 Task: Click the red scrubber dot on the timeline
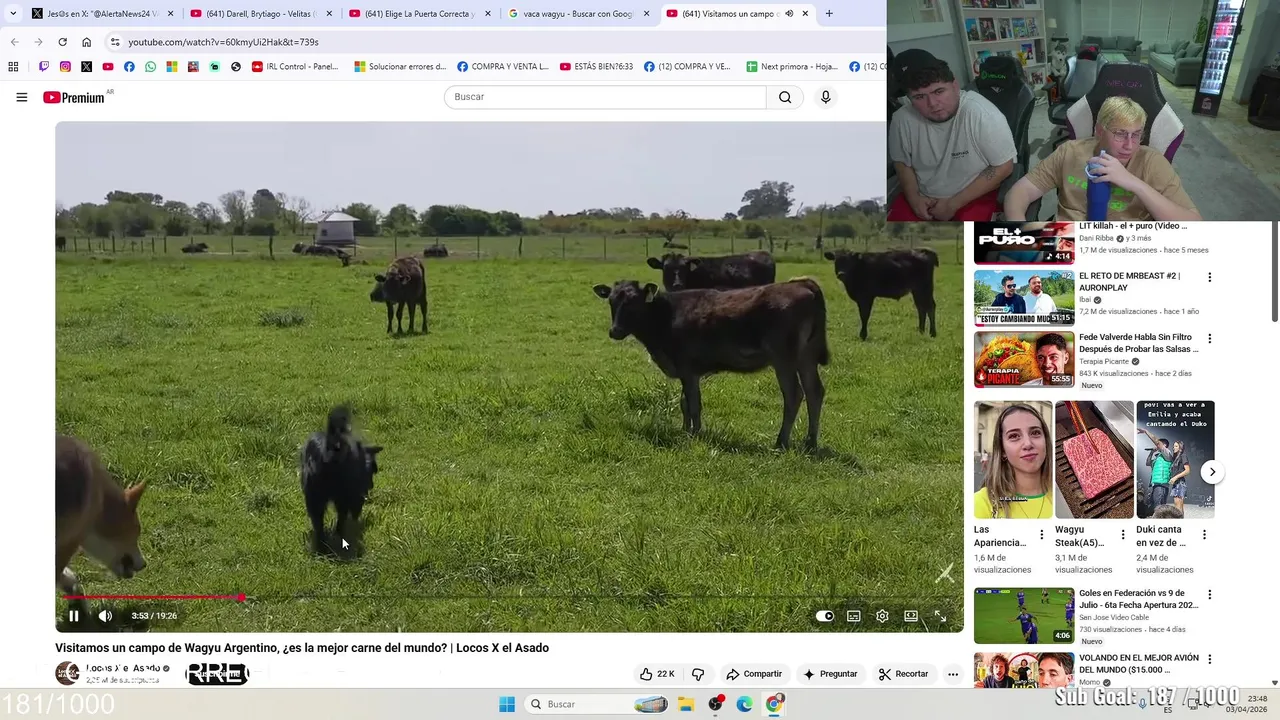[x=242, y=598]
